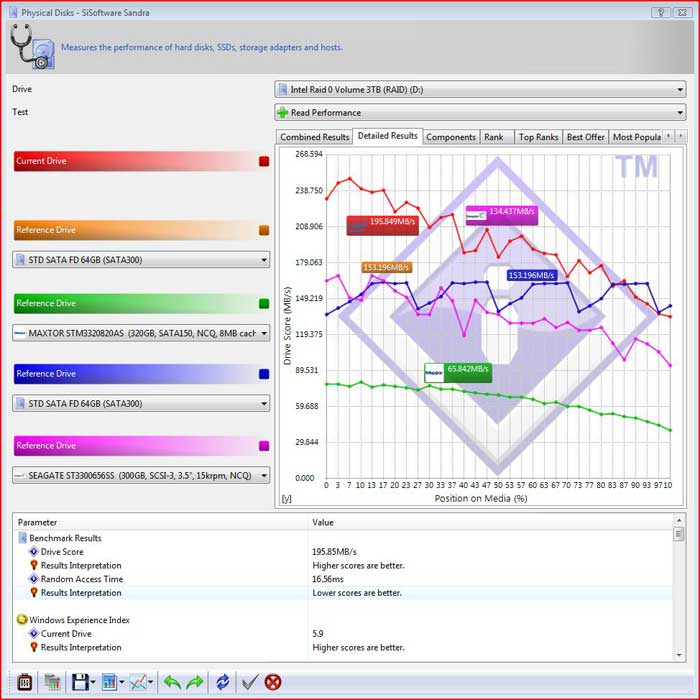Switch to the Combined Results tab
This screenshot has height=700, width=700.
click(314, 137)
